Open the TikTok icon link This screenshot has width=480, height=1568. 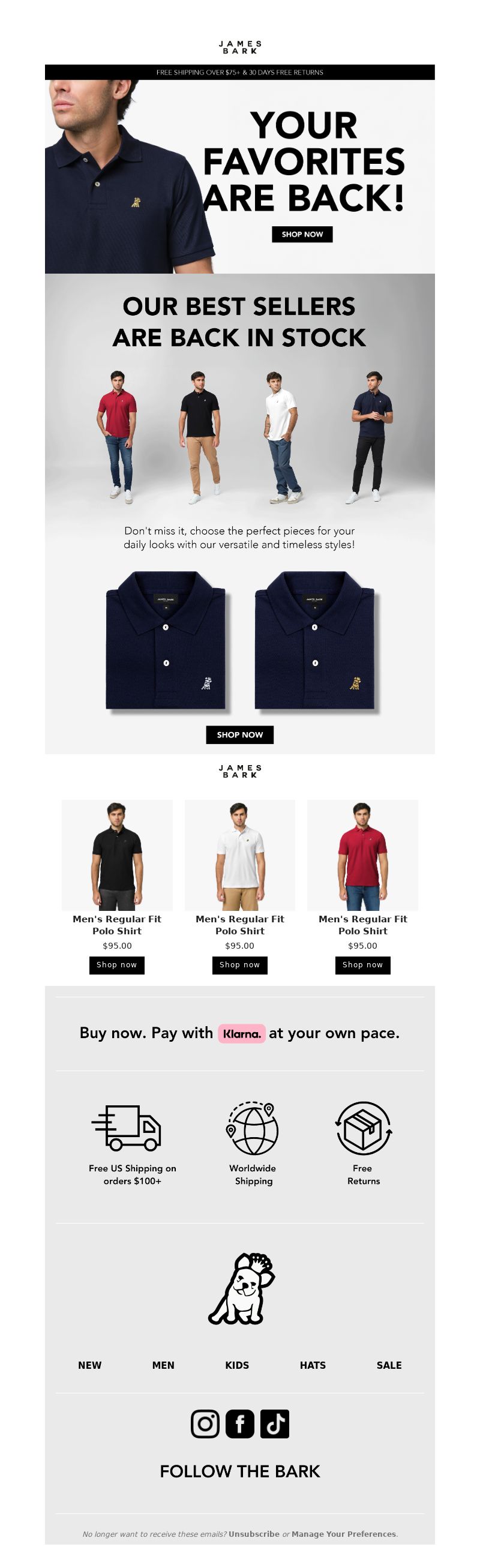[274, 1424]
